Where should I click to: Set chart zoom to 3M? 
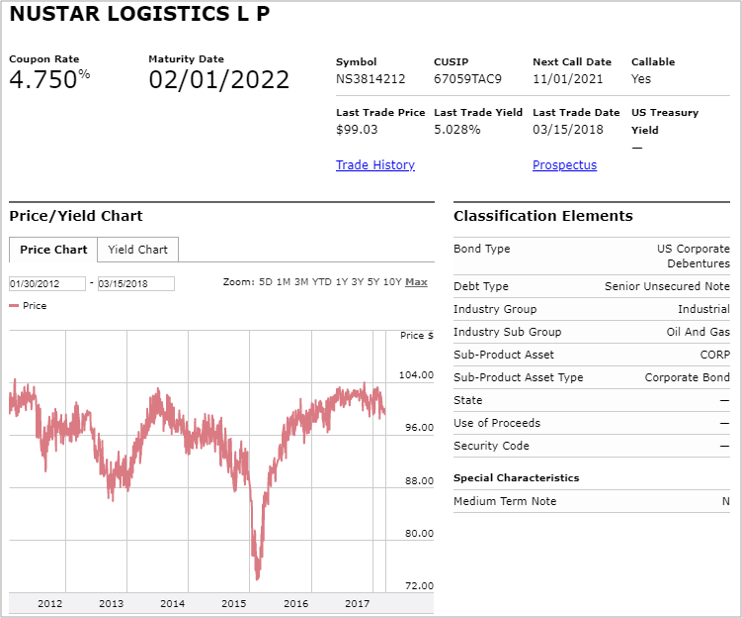[x=301, y=282]
